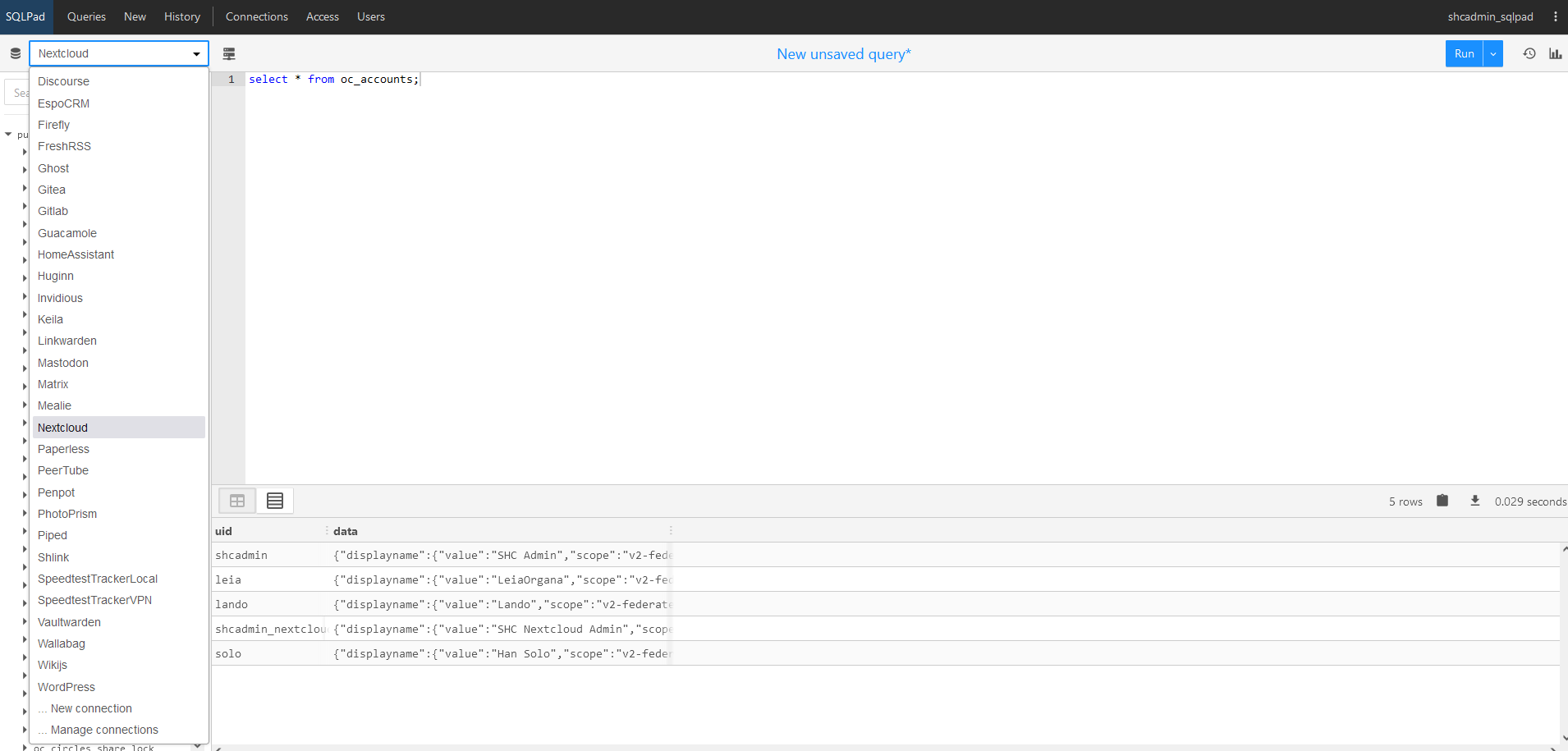Screen dimensions: 1568x751
Task: Select Invidious connection
Action: coord(119,298)
